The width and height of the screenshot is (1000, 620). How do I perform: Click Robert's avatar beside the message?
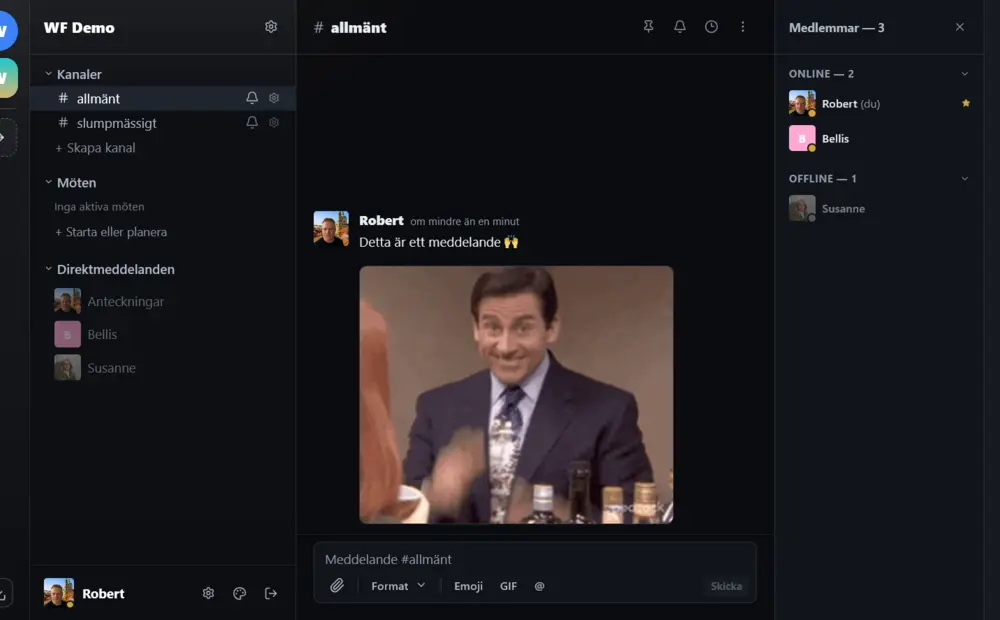tap(331, 228)
